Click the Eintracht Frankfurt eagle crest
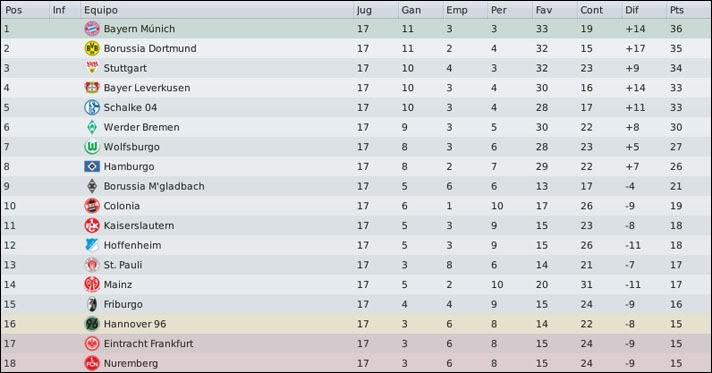The height and width of the screenshot is (373, 712). pos(92,343)
